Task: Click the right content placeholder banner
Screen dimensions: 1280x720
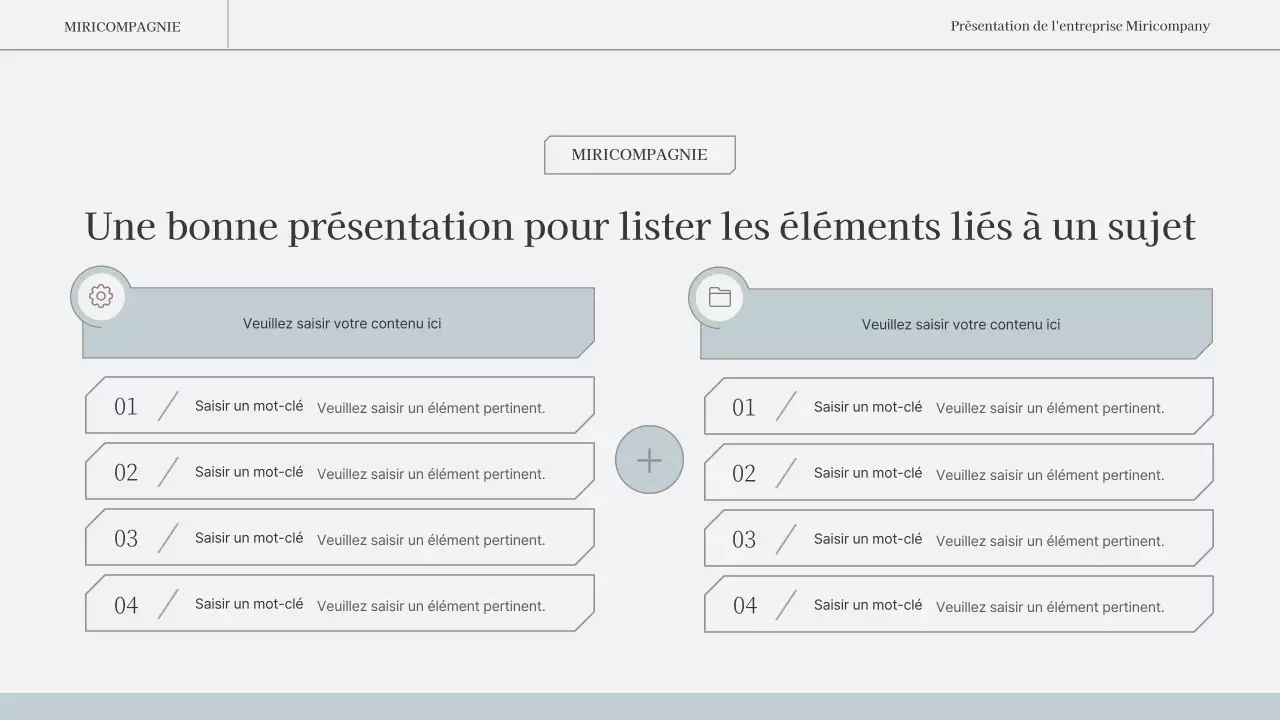Action: click(961, 323)
